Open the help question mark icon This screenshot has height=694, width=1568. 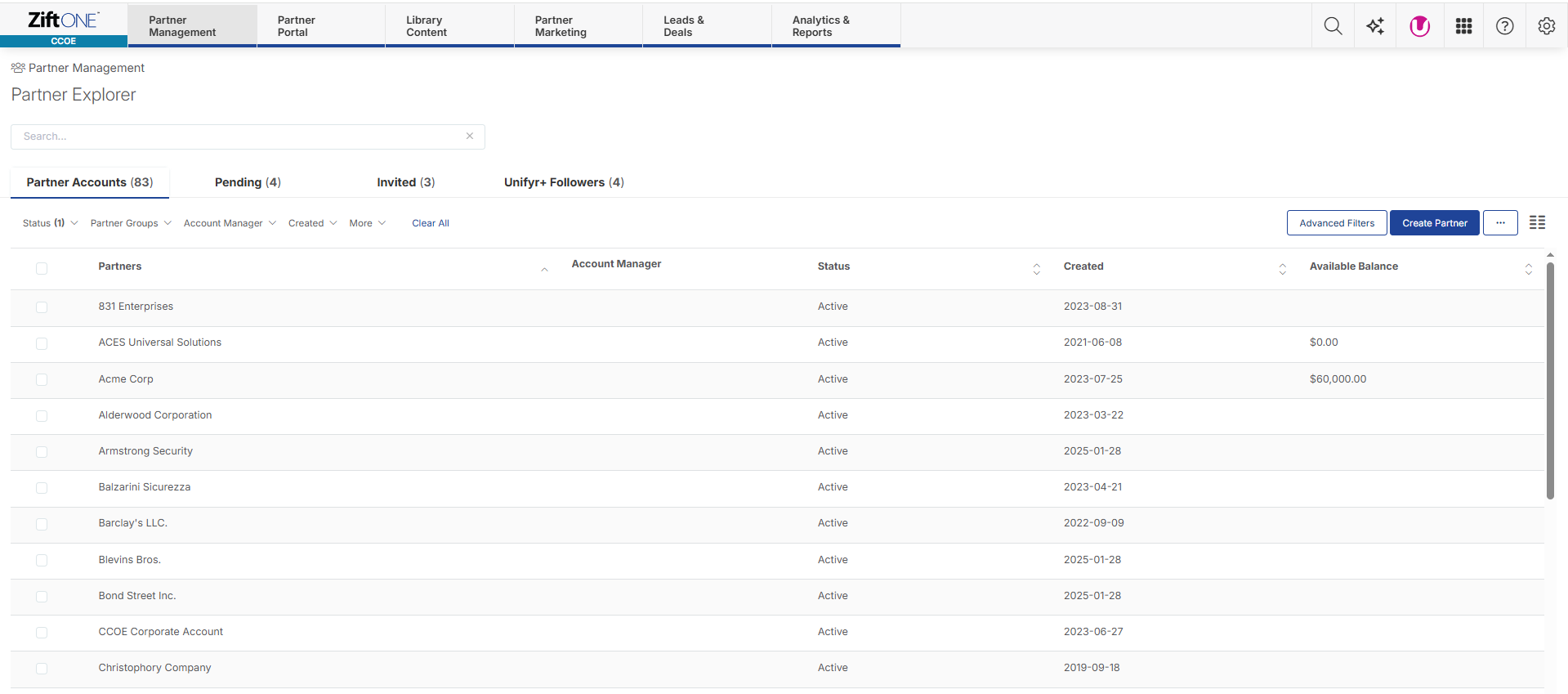(x=1504, y=26)
